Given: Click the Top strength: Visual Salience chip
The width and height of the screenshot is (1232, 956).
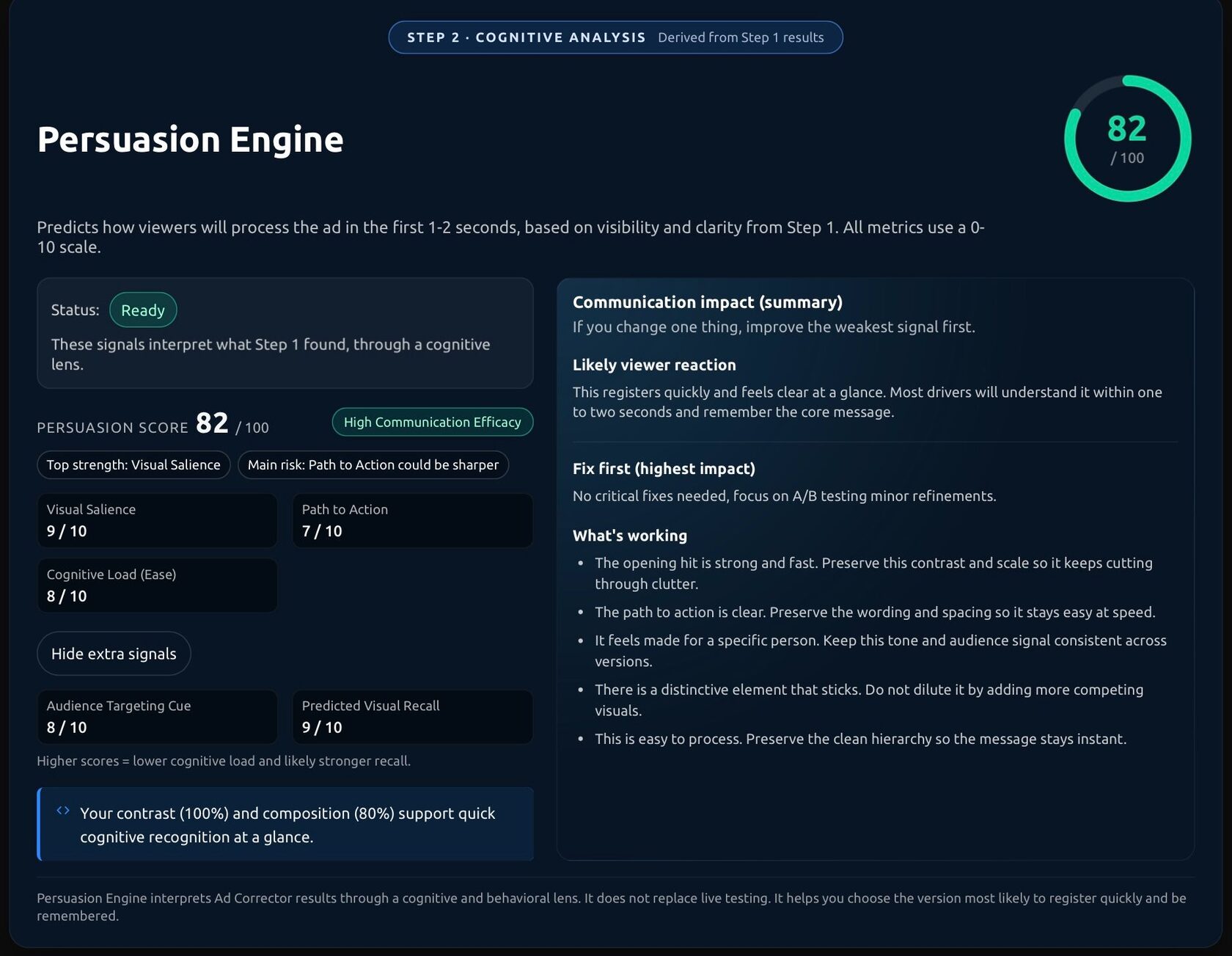Looking at the screenshot, I should click(x=133, y=464).
